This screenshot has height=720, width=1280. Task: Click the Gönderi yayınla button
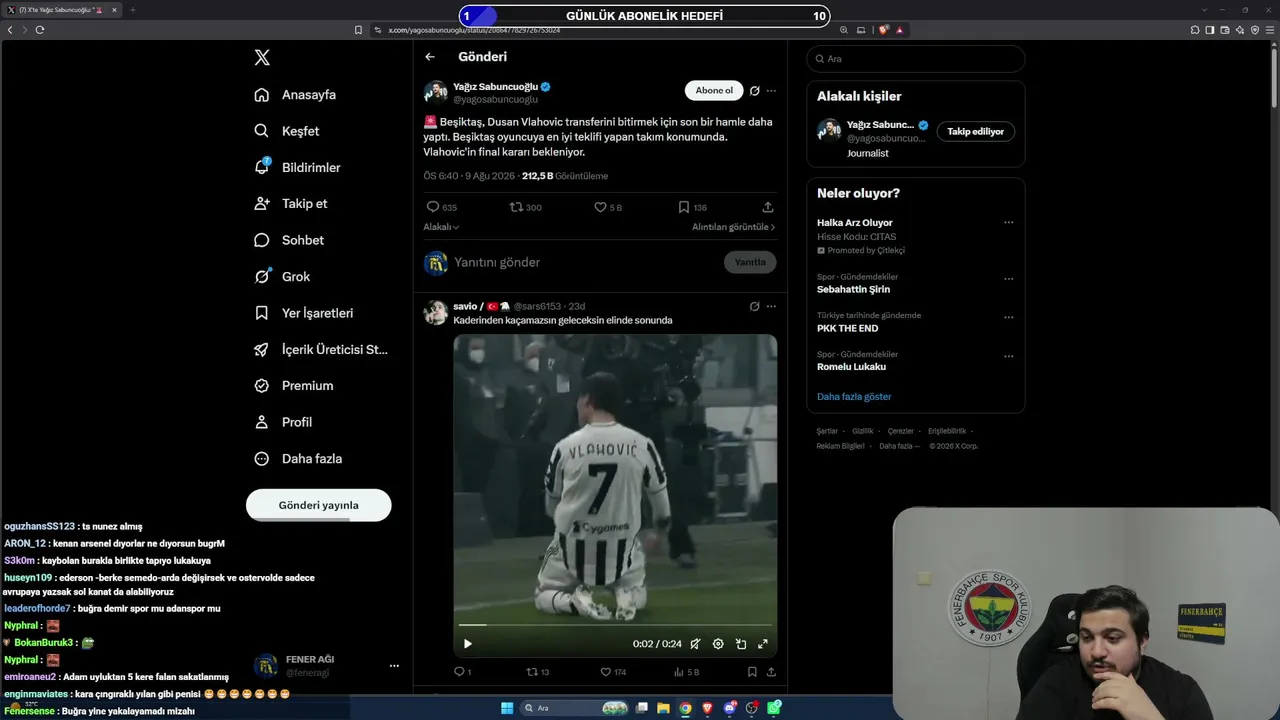point(319,505)
